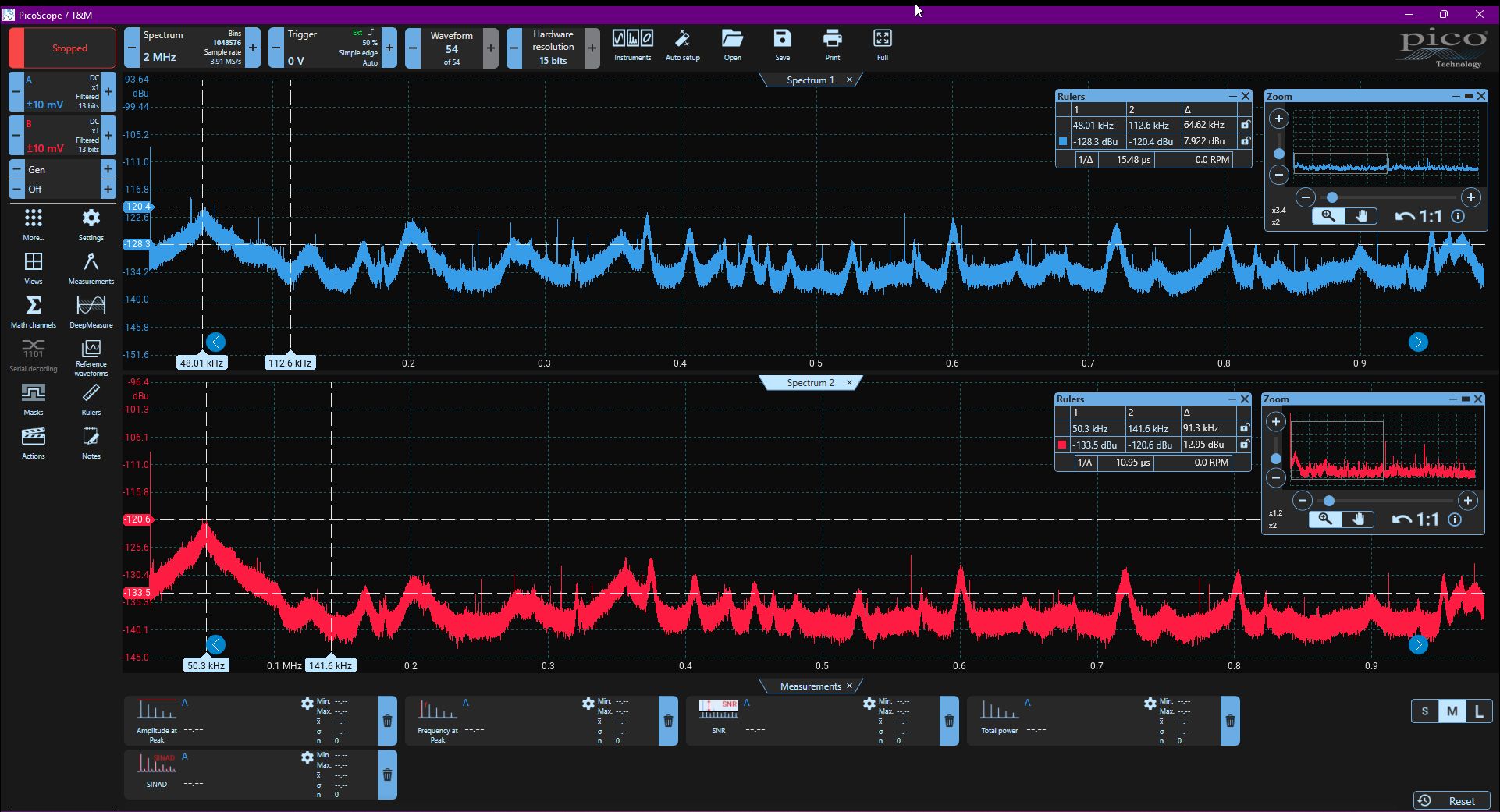Increase Hardware resolution with plus
The height and width of the screenshot is (812, 1500).
click(x=592, y=48)
